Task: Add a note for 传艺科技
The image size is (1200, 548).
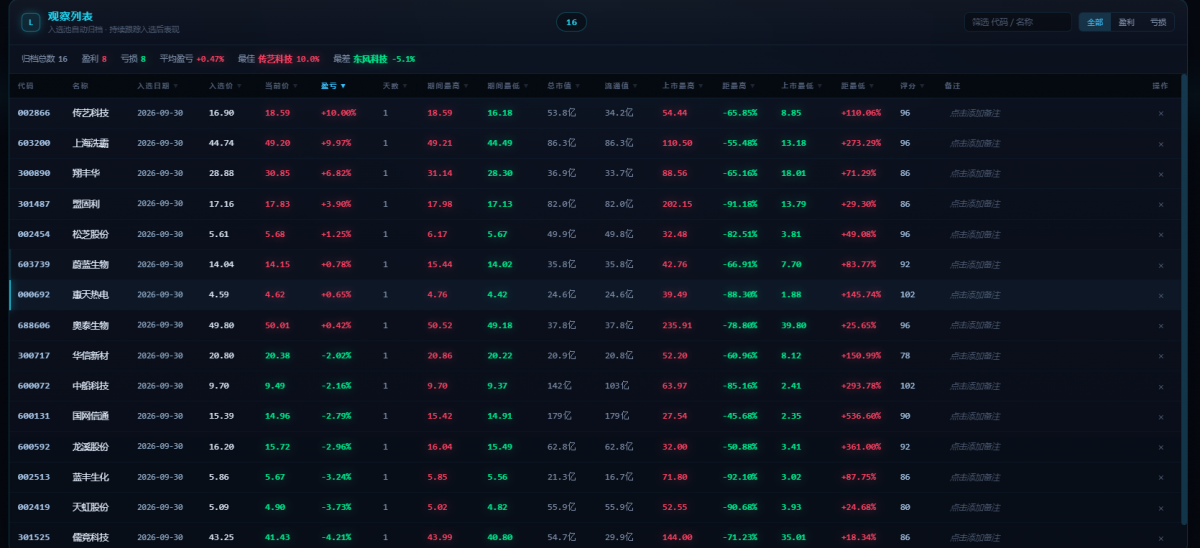Action: coord(975,113)
